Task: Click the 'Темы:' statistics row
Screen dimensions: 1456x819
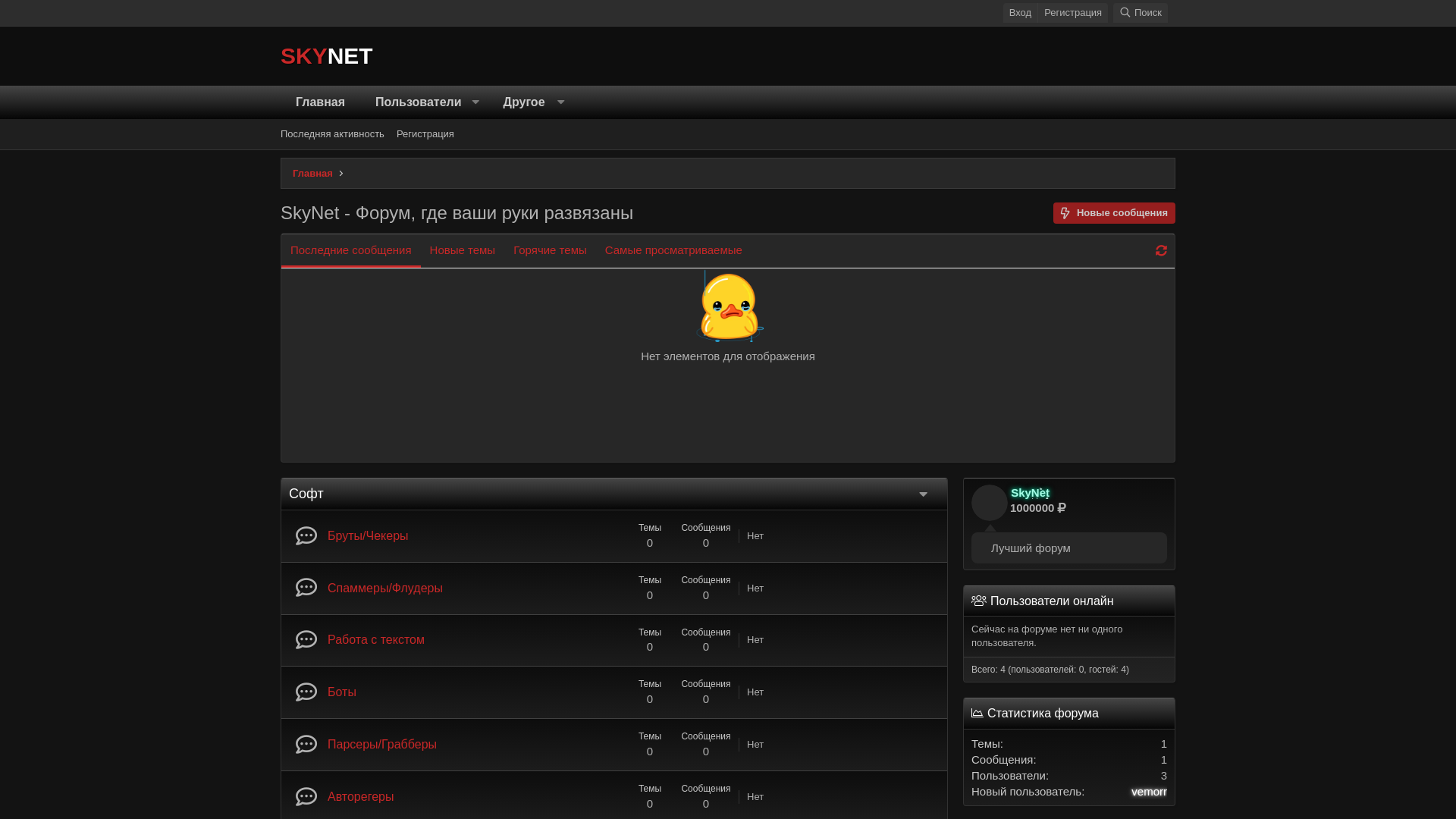Action: click(1069, 744)
